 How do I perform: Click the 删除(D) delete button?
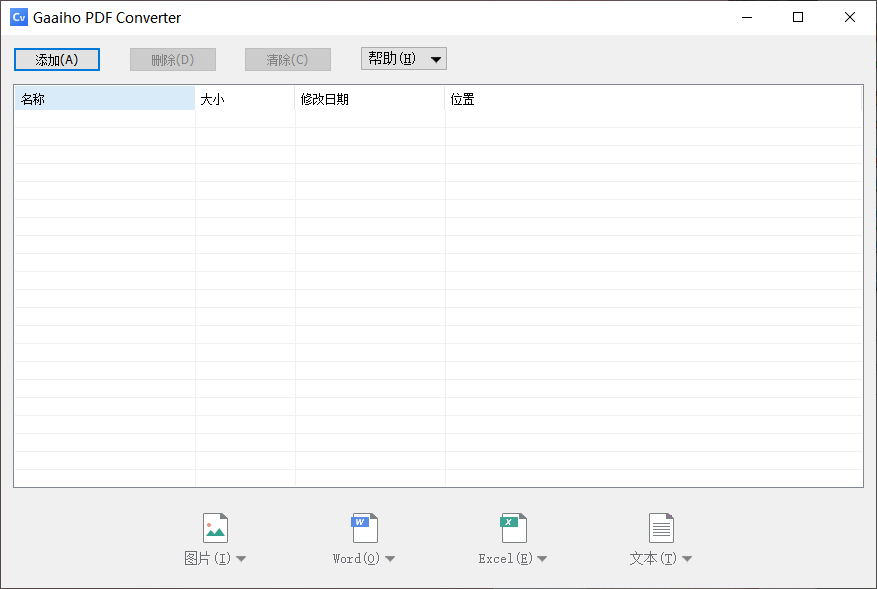coord(173,59)
